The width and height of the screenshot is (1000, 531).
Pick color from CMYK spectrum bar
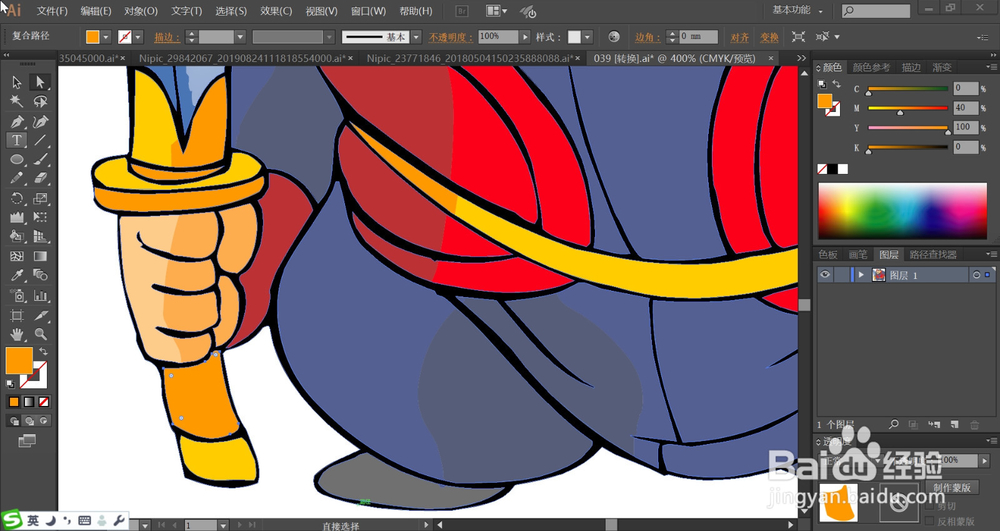pyautogui.click(x=902, y=211)
